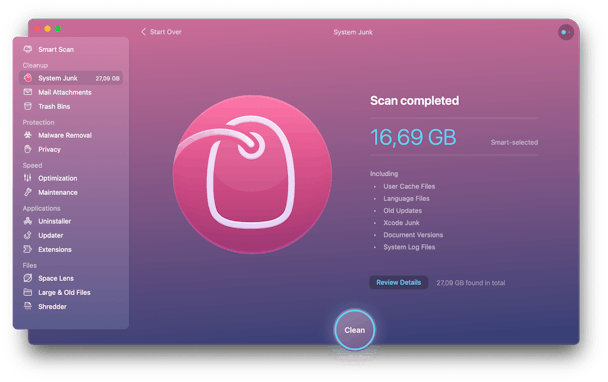Image resolution: width=608 pixels, height=382 pixels.
Task: Open the Maintenance wrench icon
Action: (x=28, y=192)
